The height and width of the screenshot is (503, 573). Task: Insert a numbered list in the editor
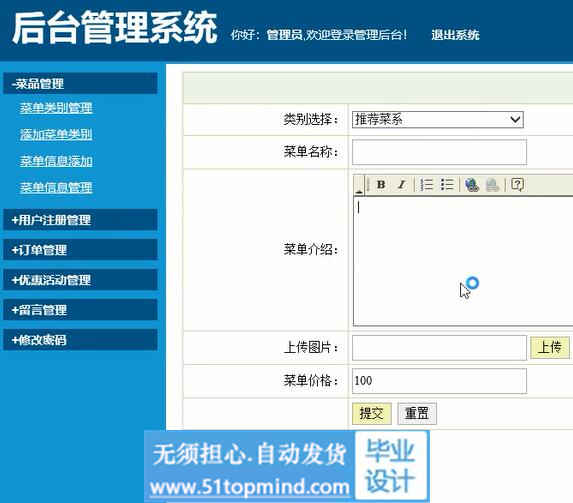(426, 185)
